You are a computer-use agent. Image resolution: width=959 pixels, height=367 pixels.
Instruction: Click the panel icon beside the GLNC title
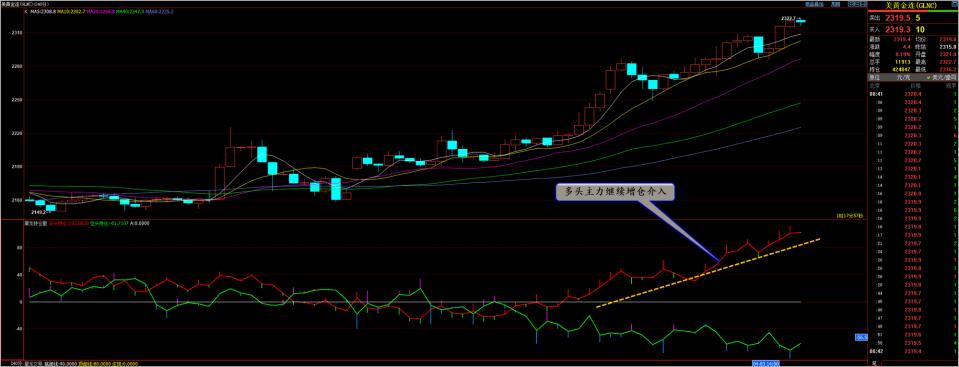[955, 4]
